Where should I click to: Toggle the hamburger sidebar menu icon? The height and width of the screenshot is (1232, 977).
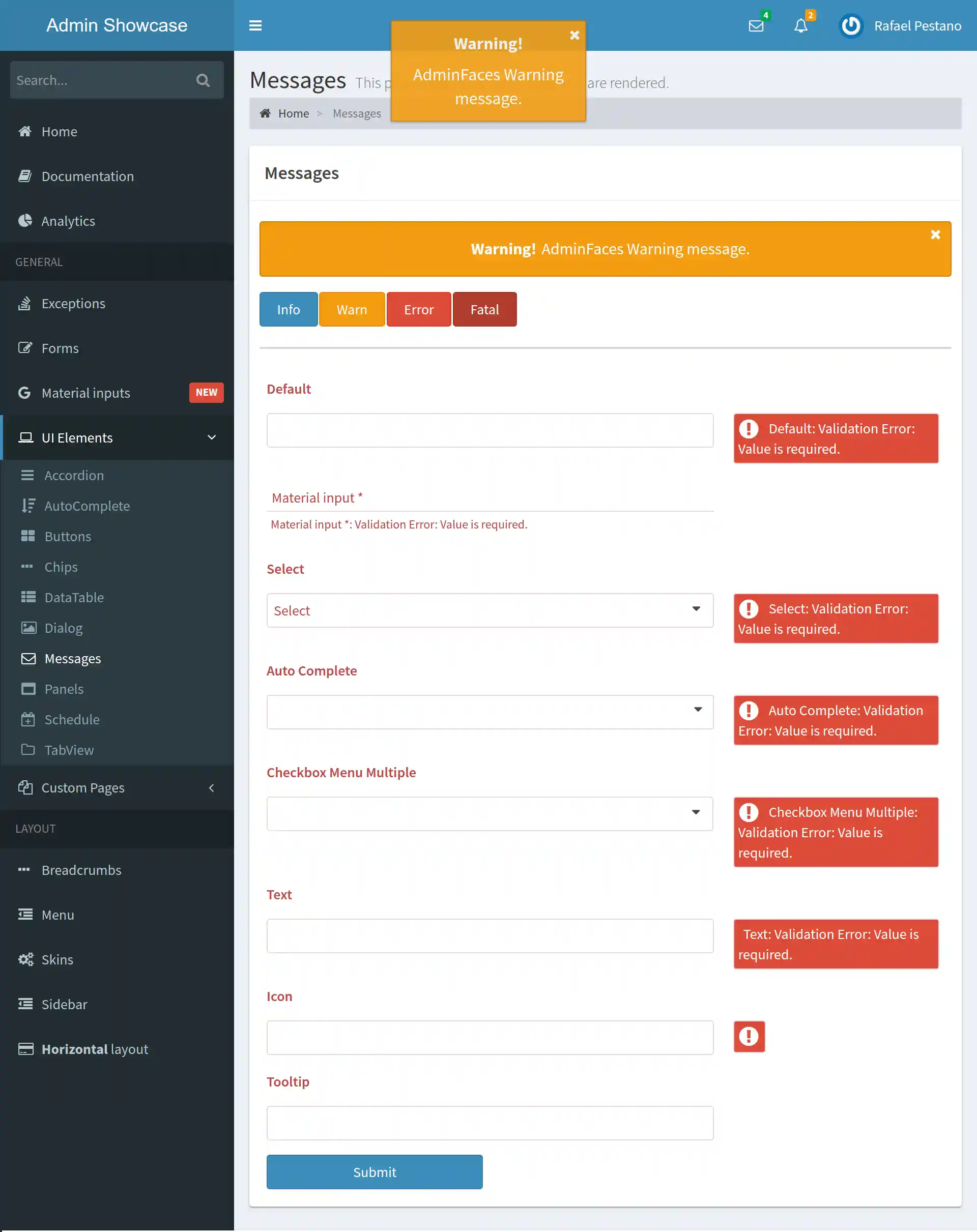255,26
